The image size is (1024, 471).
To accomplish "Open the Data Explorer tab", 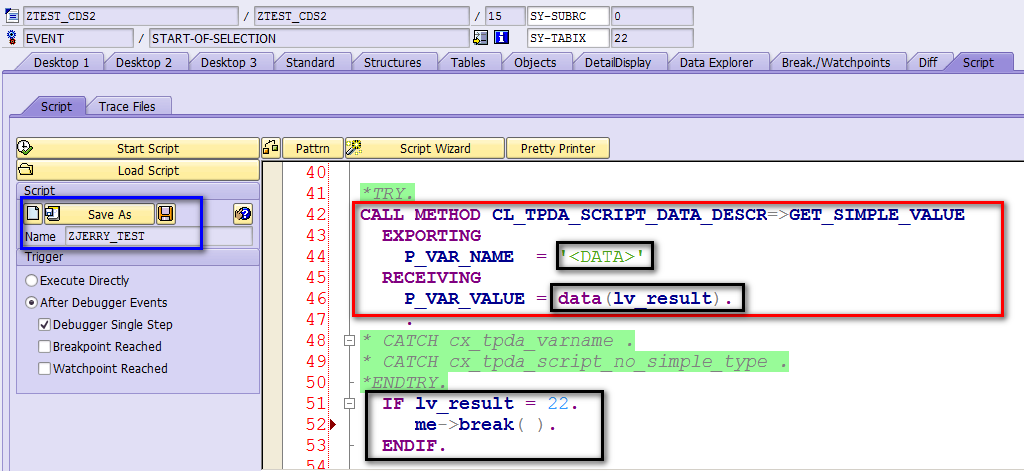I will point(716,63).
